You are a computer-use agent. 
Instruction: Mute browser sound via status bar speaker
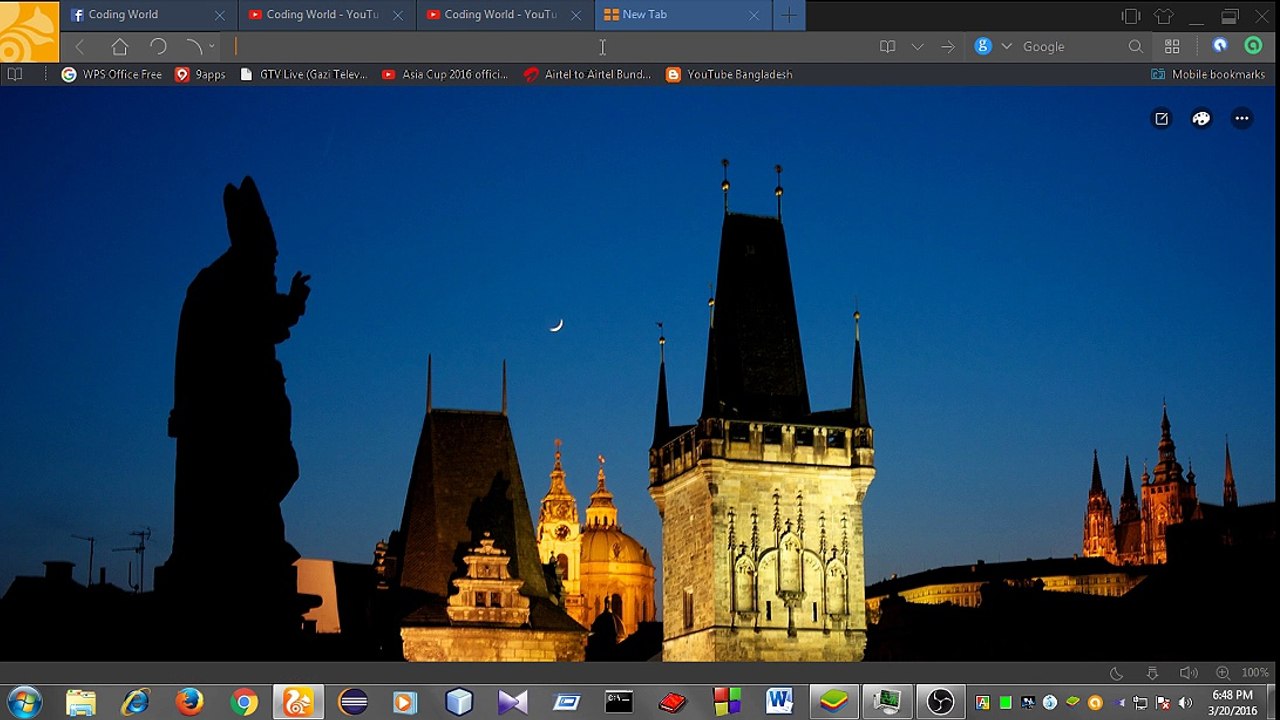[x=1187, y=673]
